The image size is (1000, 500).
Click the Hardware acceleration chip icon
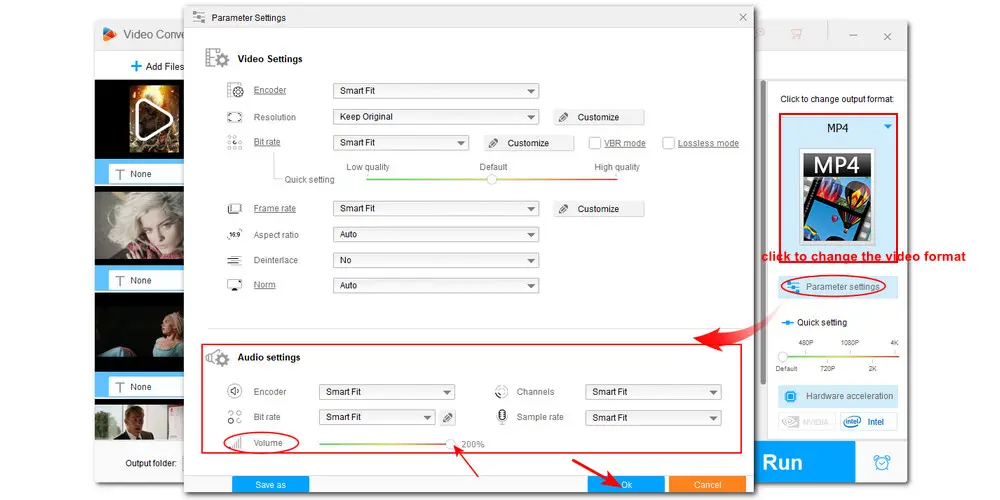pos(790,396)
